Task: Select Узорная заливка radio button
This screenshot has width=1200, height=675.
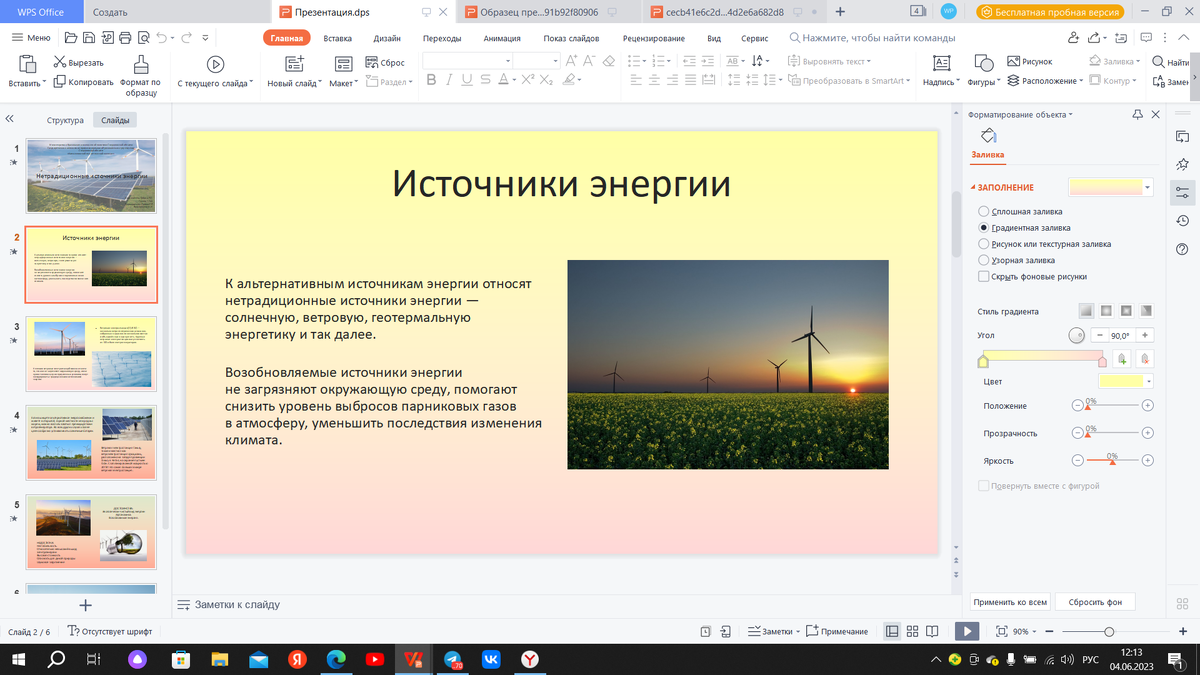Action: [984, 260]
